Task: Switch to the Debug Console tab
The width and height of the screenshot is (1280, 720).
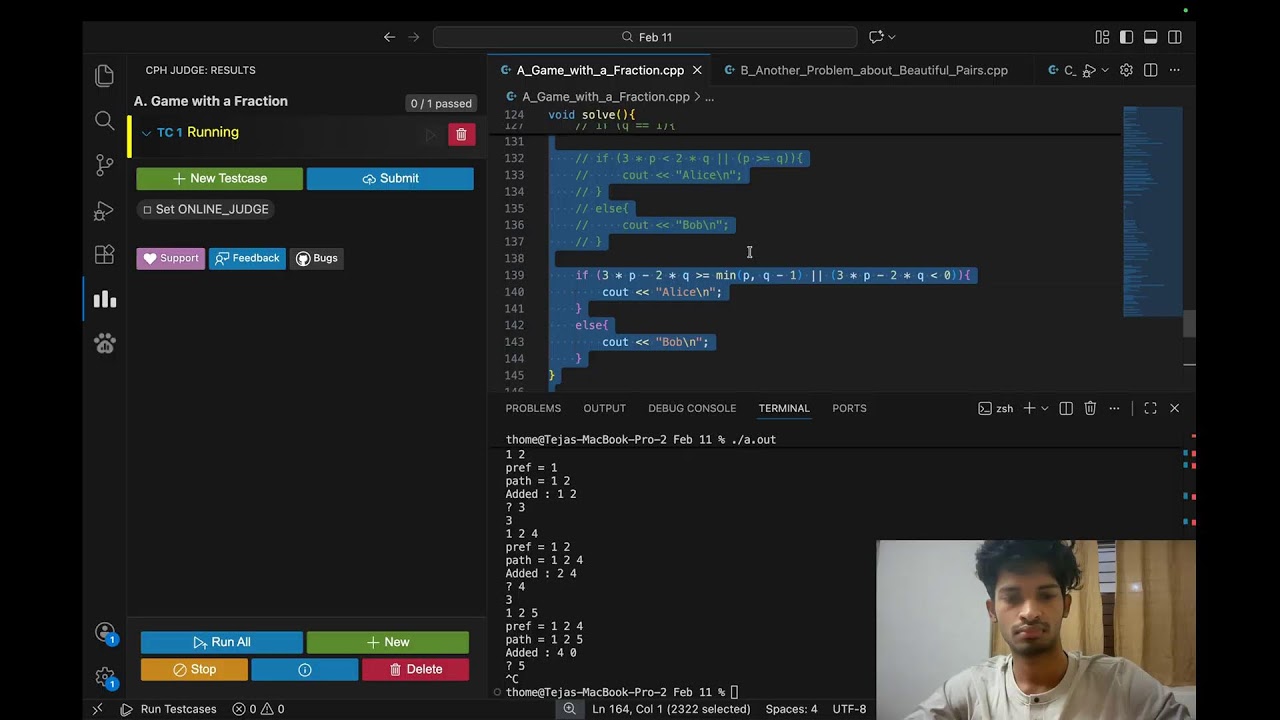Action: (x=692, y=408)
